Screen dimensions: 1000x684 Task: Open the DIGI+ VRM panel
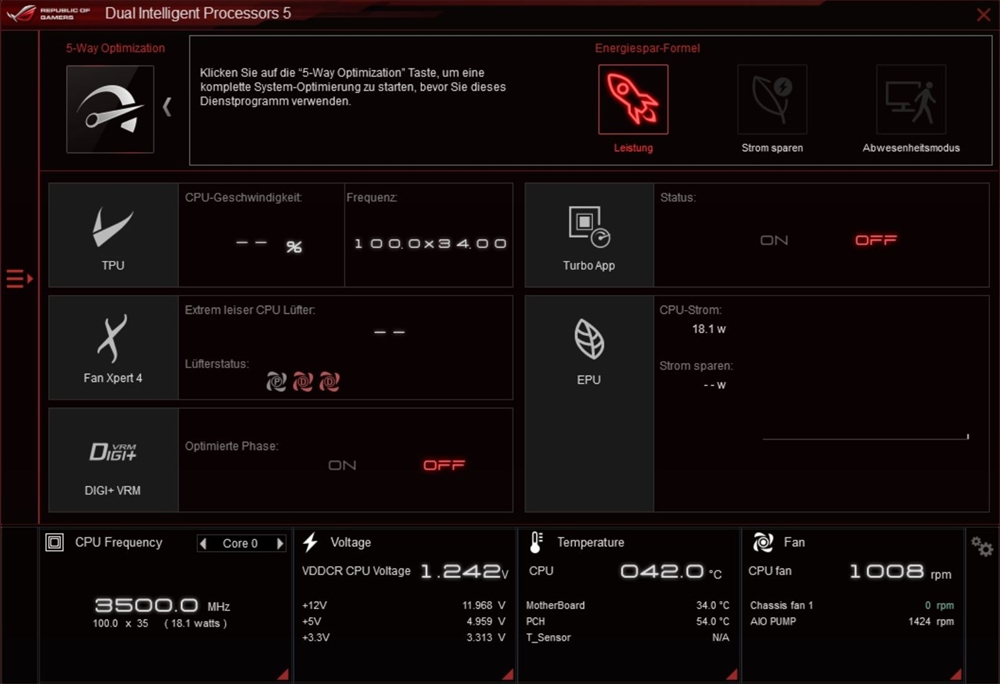[114, 460]
